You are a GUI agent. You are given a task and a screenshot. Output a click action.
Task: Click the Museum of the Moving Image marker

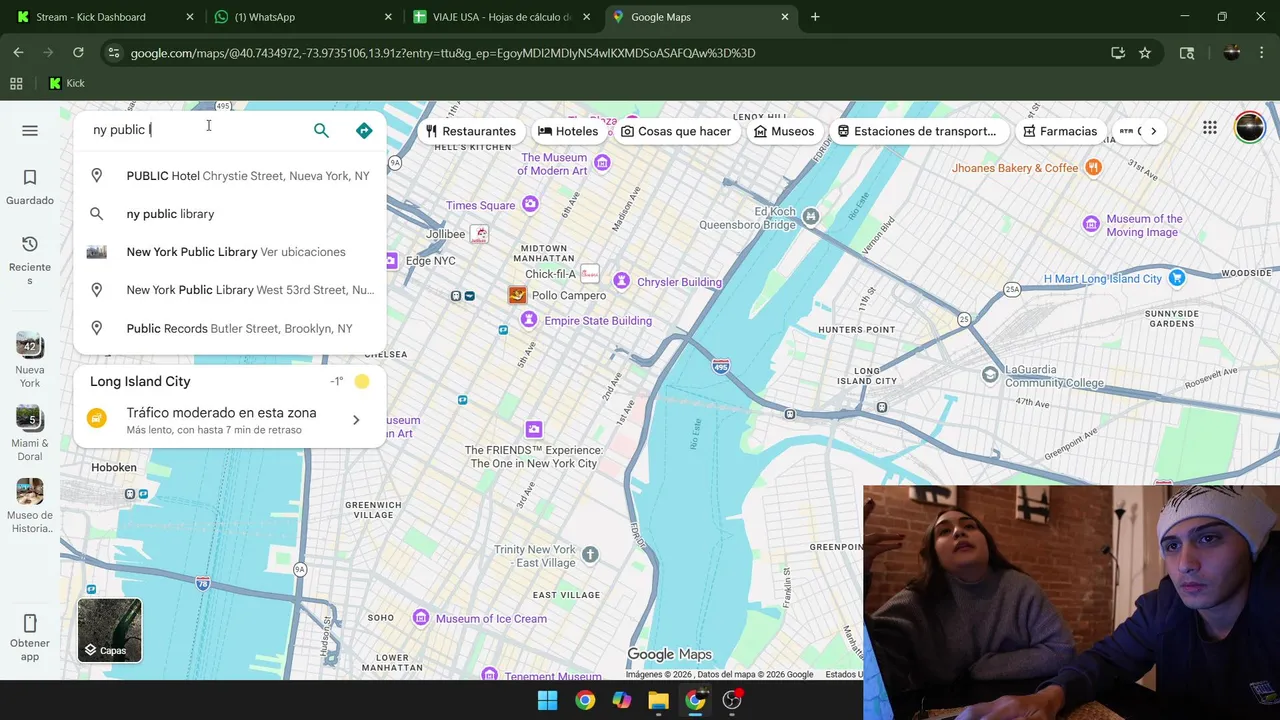coord(1091,223)
